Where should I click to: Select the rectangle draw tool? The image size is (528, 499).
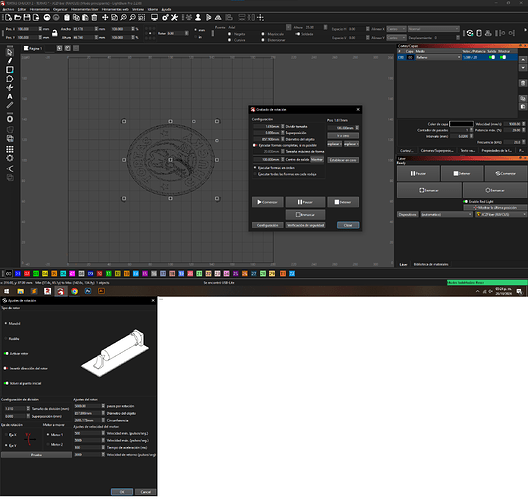click(10, 70)
